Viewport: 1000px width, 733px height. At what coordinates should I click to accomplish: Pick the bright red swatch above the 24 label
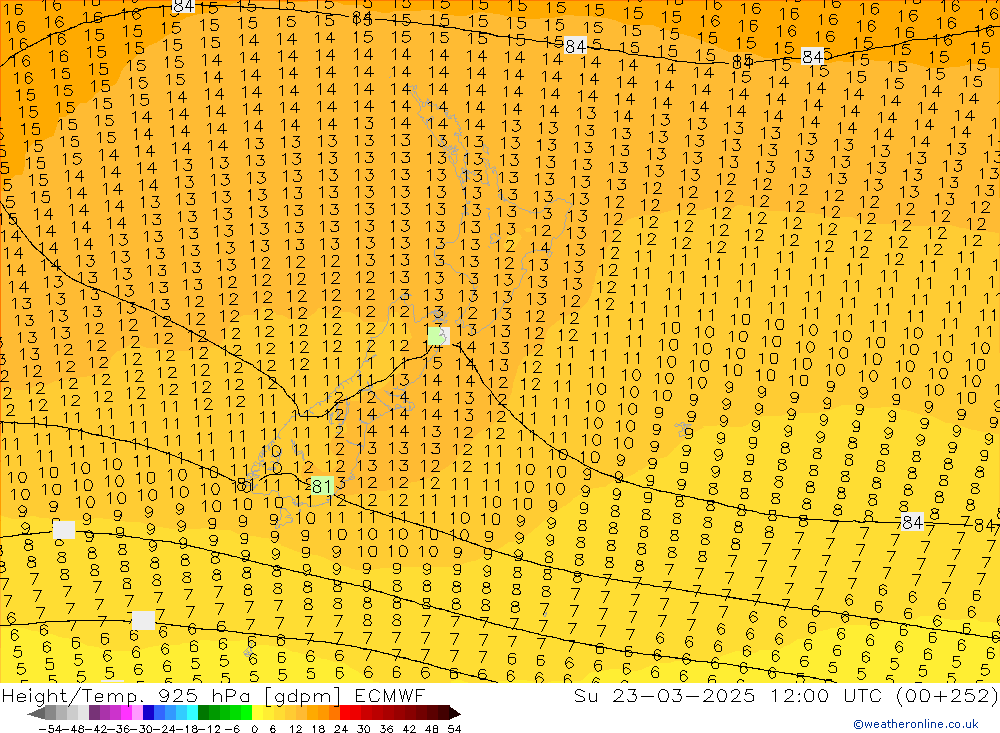345,713
